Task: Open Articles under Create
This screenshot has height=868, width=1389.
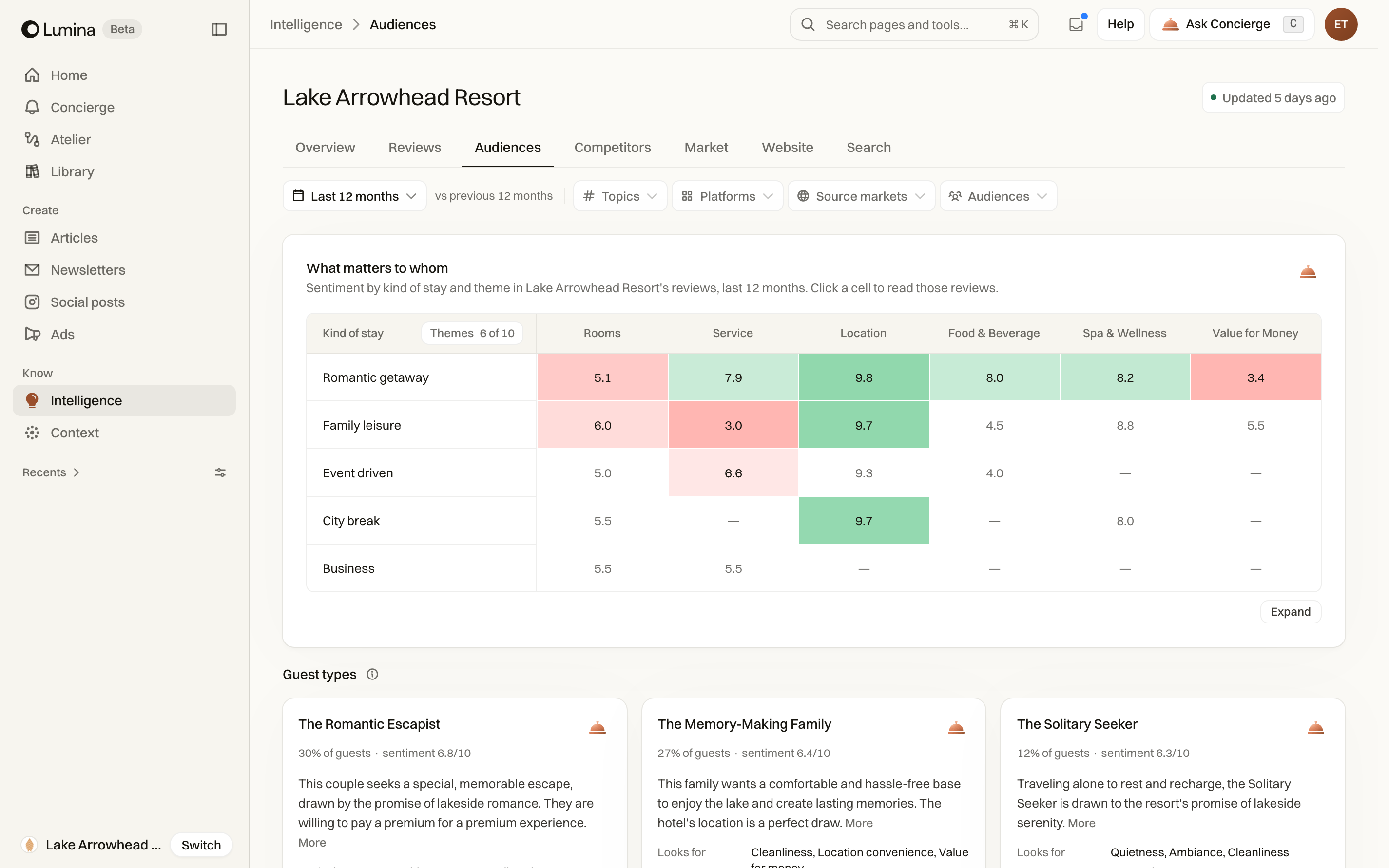Action: pyautogui.click(x=124, y=238)
